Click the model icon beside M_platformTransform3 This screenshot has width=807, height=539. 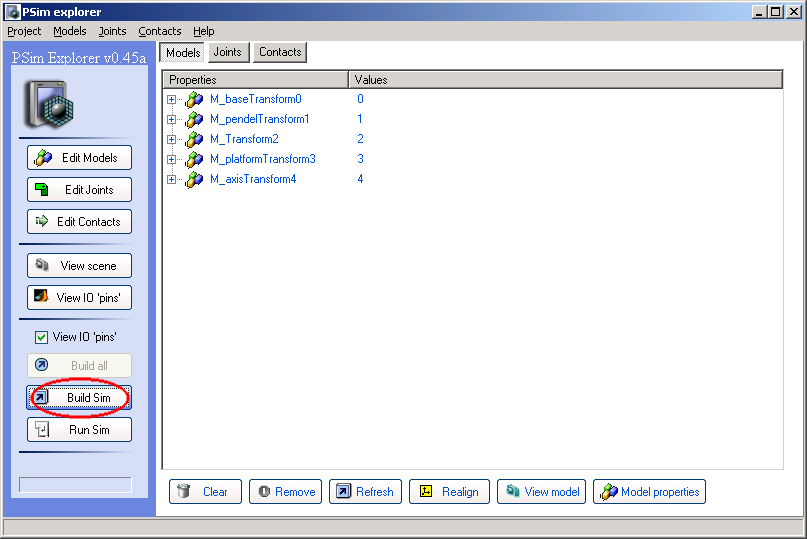coord(194,160)
